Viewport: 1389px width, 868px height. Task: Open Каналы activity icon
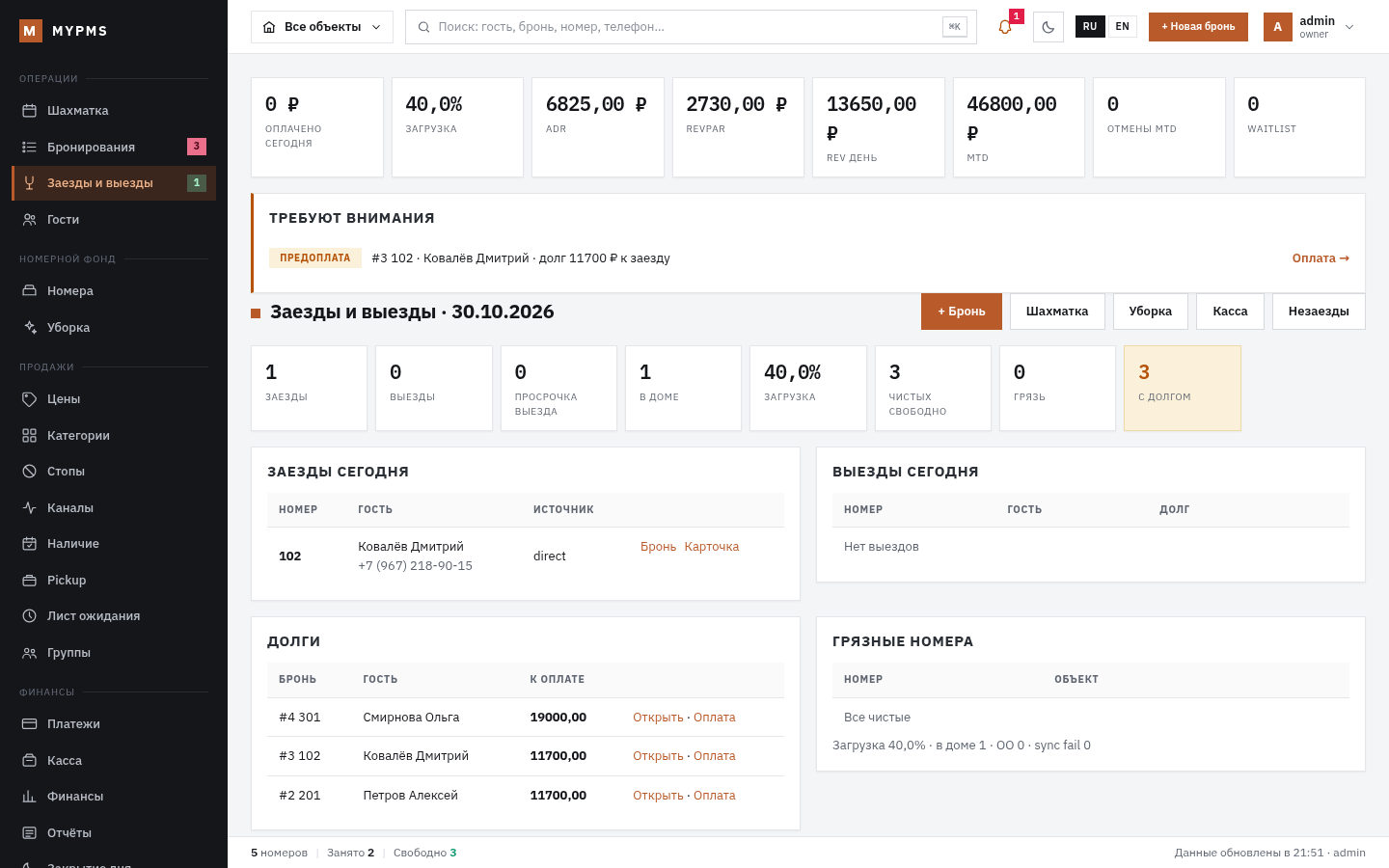click(29, 508)
